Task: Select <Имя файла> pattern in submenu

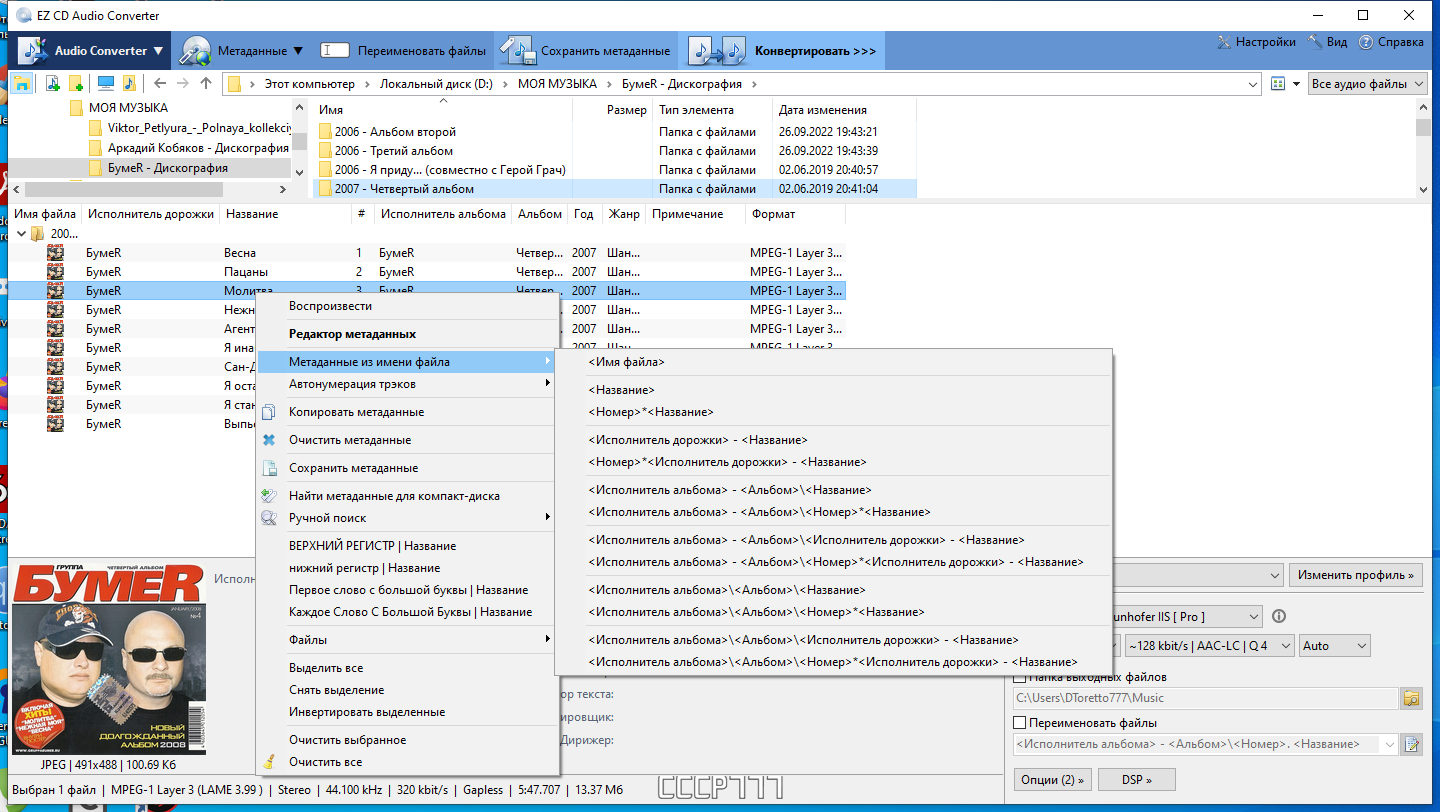Action: [x=833, y=362]
